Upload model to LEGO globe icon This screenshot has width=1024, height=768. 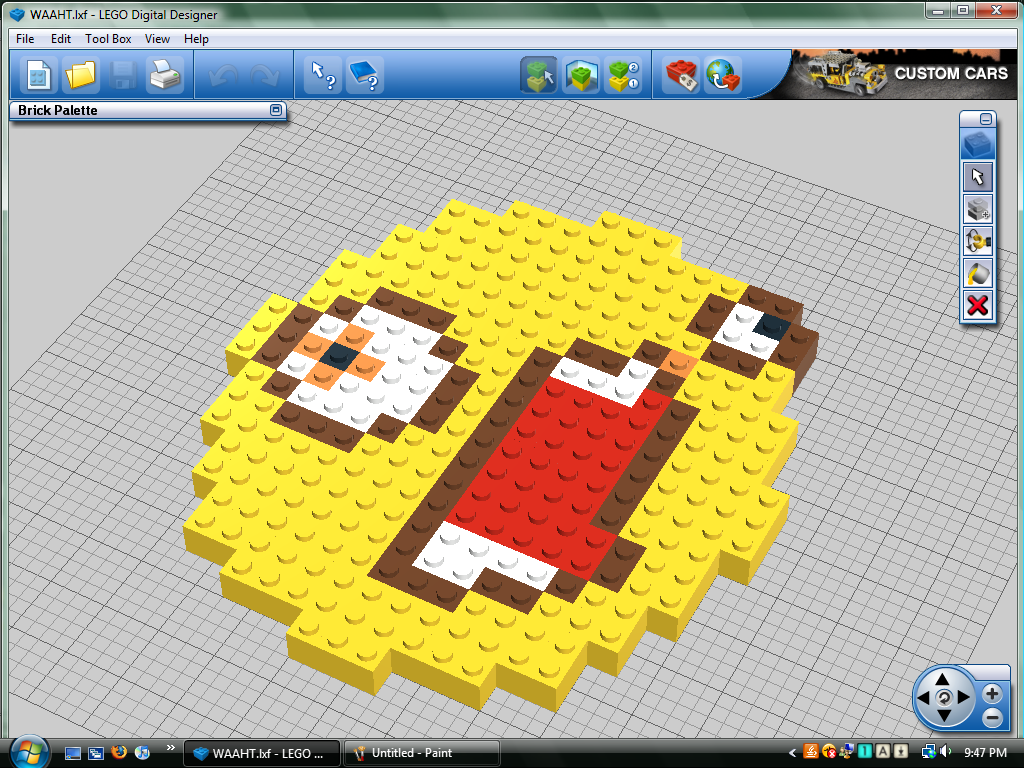(723, 76)
